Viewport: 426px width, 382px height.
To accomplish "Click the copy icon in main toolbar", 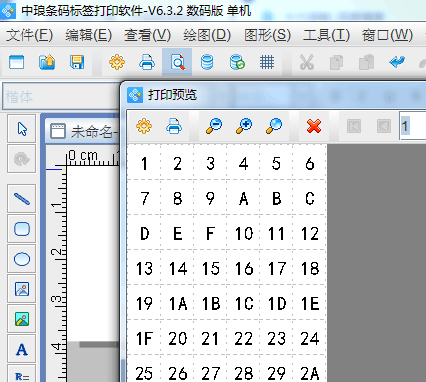I will [336, 62].
